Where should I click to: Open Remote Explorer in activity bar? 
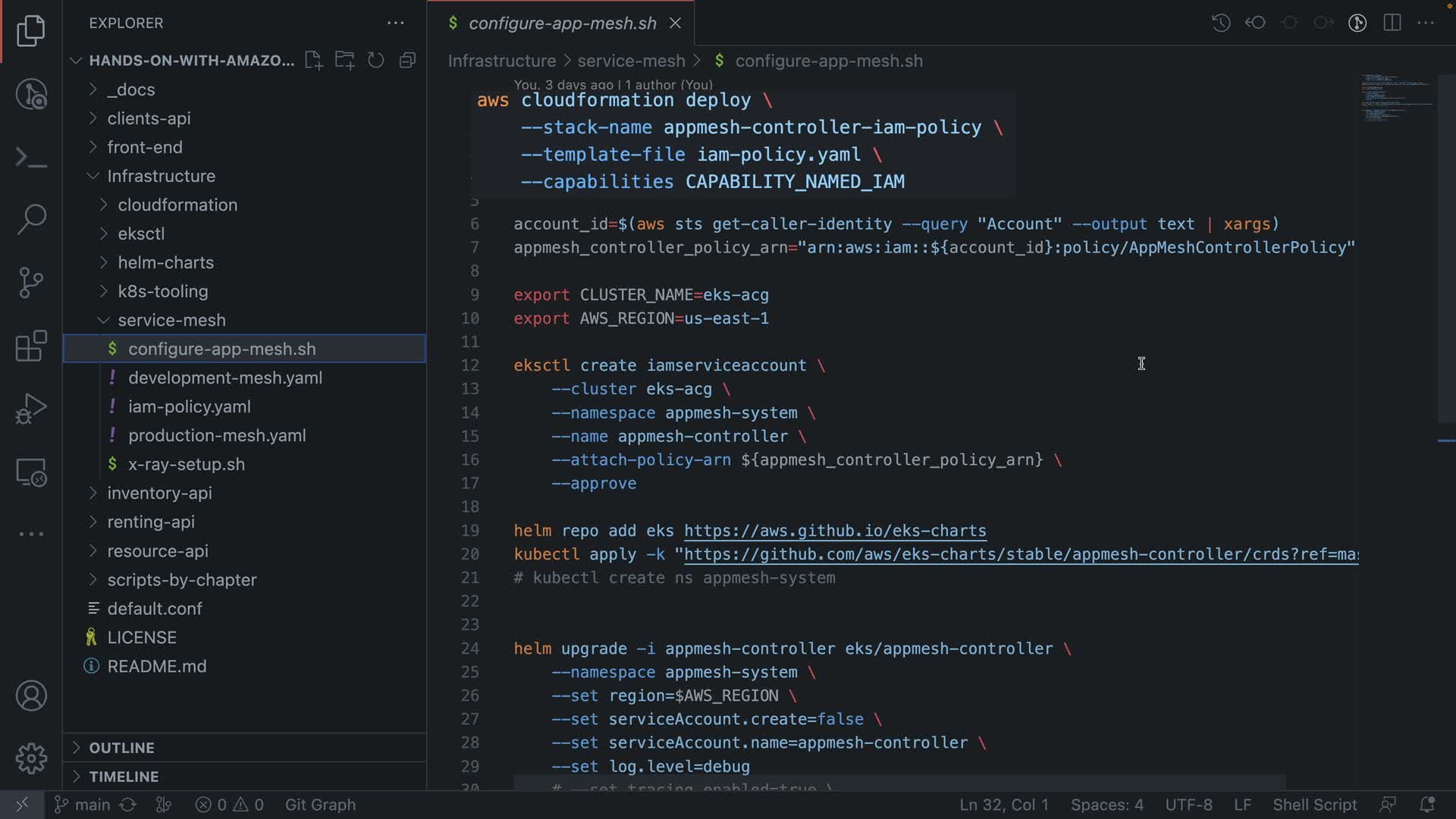[x=31, y=472]
